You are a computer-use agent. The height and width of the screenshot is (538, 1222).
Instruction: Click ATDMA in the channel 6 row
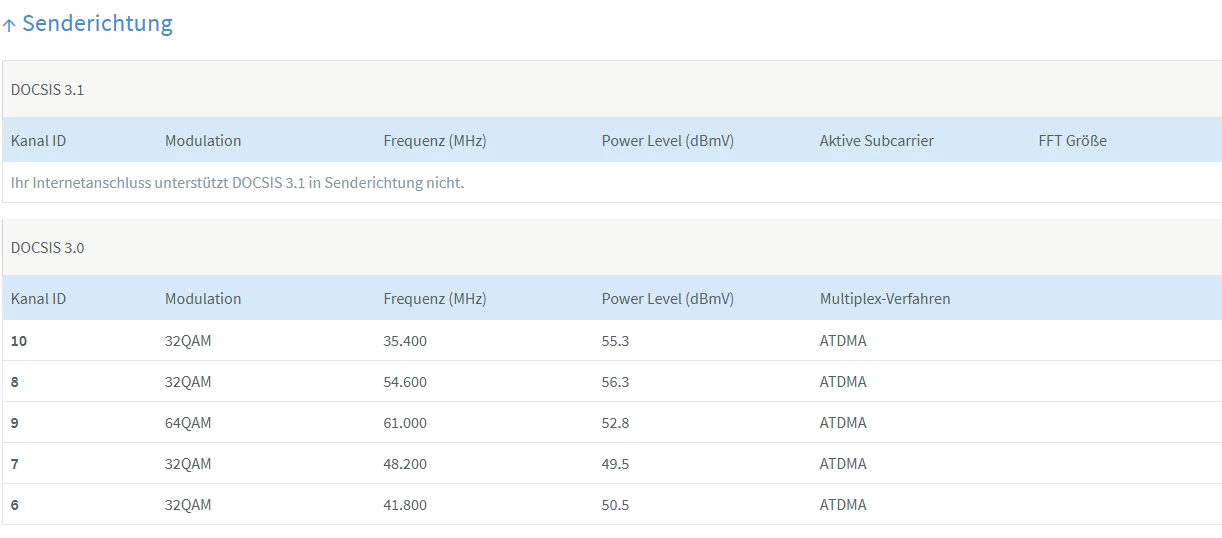click(842, 505)
